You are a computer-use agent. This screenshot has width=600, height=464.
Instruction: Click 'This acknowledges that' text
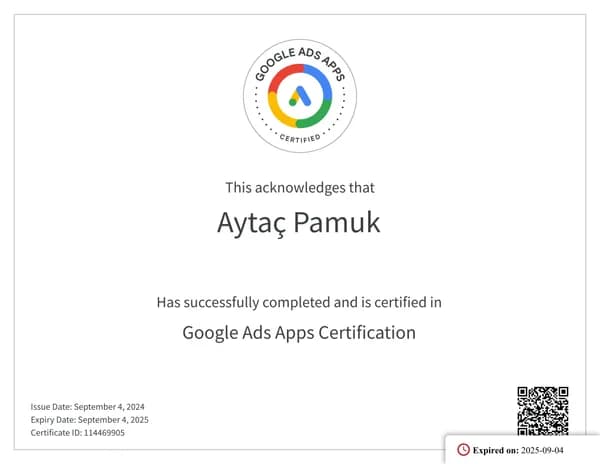point(300,188)
